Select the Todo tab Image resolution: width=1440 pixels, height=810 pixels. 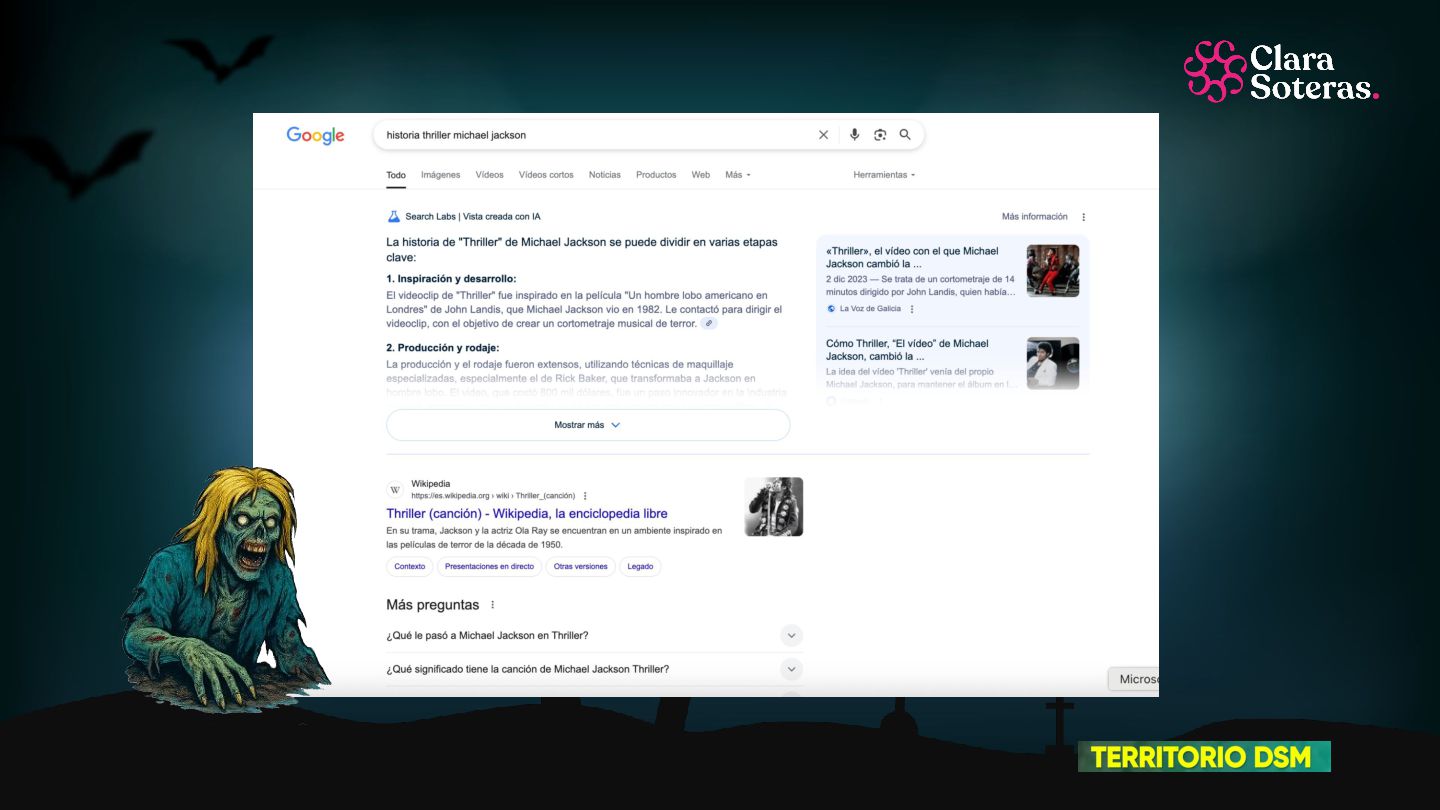point(396,175)
